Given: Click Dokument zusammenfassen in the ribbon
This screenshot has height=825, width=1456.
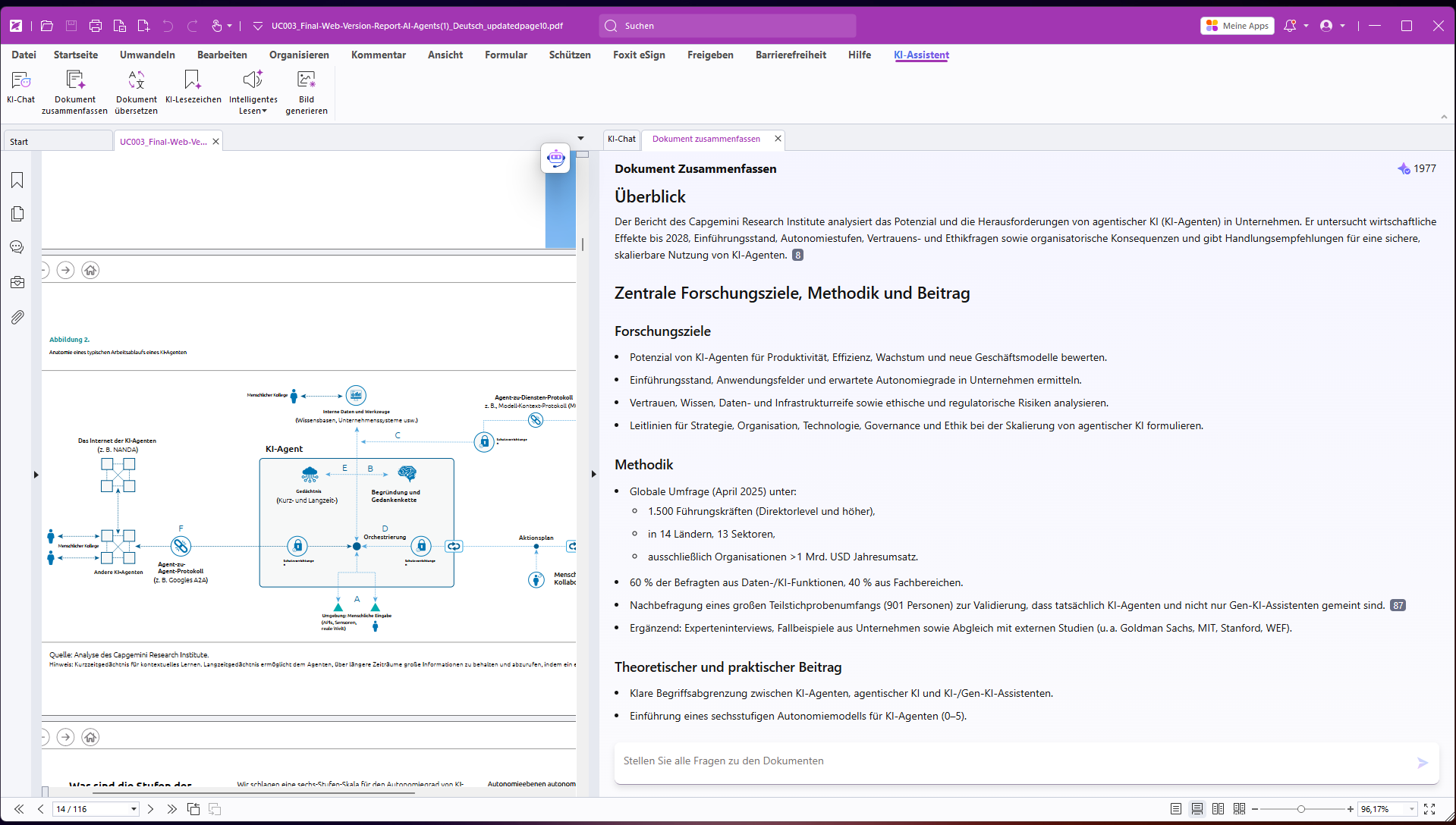Looking at the screenshot, I should coord(74,93).
